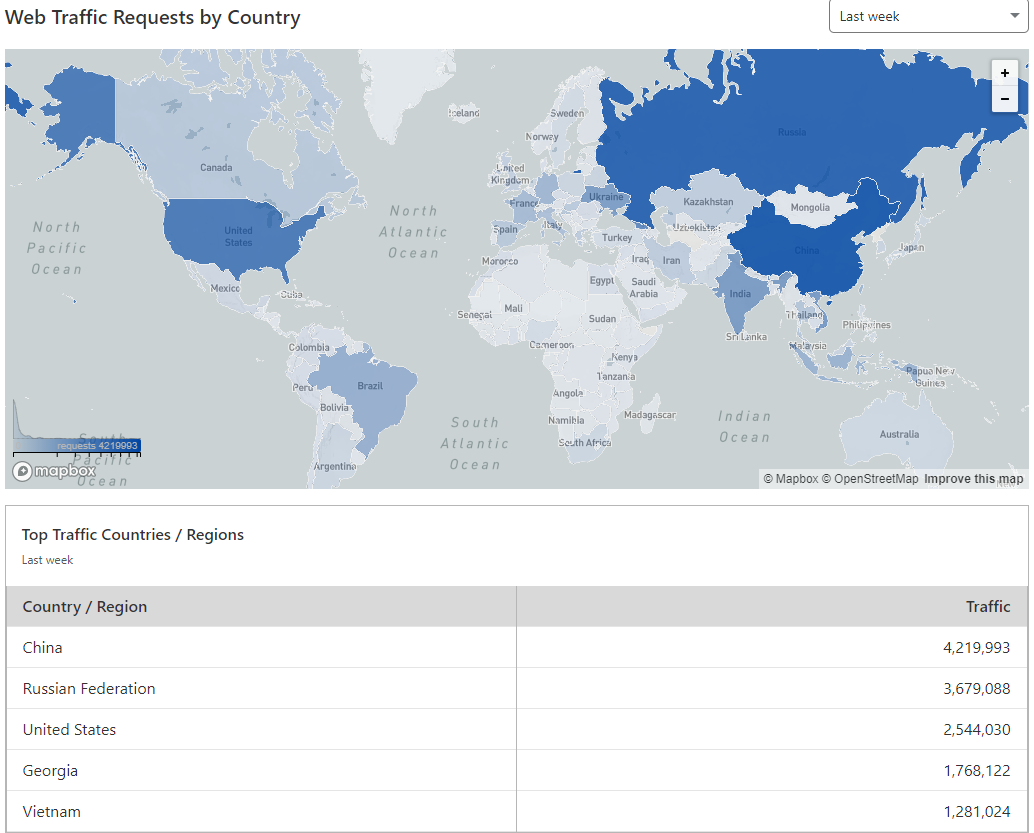Image resolution: width=1034 pixels, height=833 pixels.
Task: Click Australia on the world map
Action: click(898, 435)
